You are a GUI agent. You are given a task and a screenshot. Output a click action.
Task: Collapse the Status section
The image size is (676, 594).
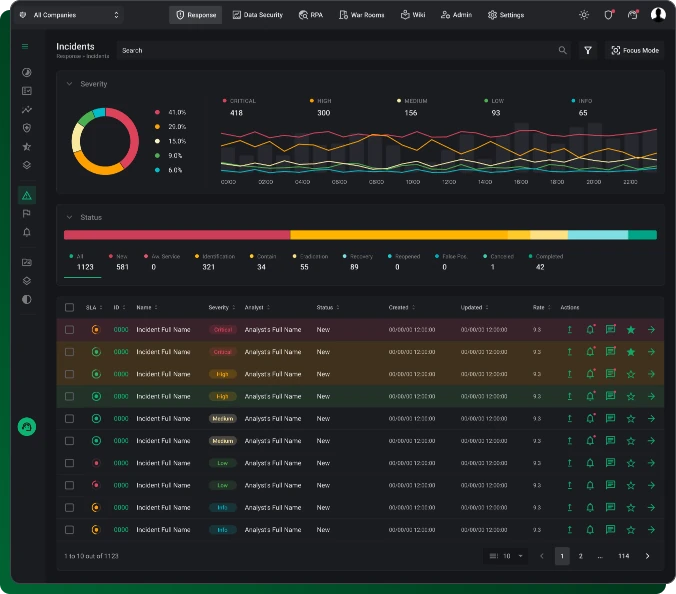coord(69,217)
